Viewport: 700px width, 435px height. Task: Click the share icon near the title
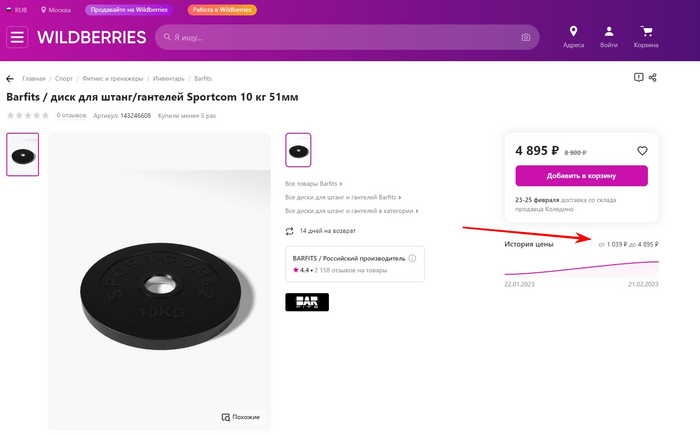[653, 77]
